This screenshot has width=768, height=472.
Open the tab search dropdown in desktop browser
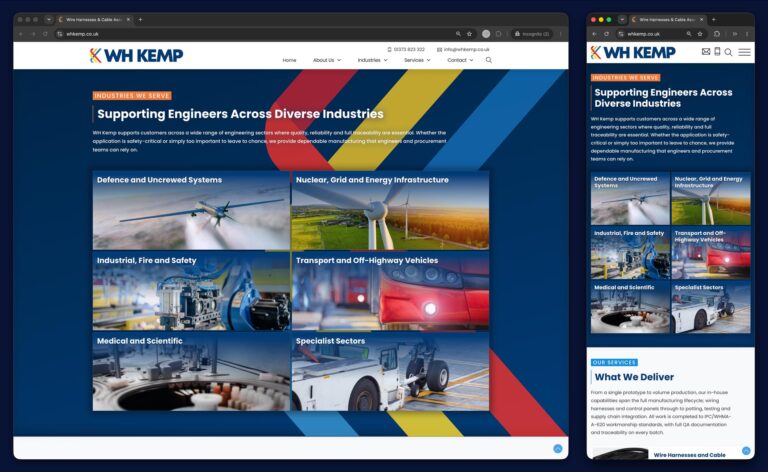[x=48, y=20]
